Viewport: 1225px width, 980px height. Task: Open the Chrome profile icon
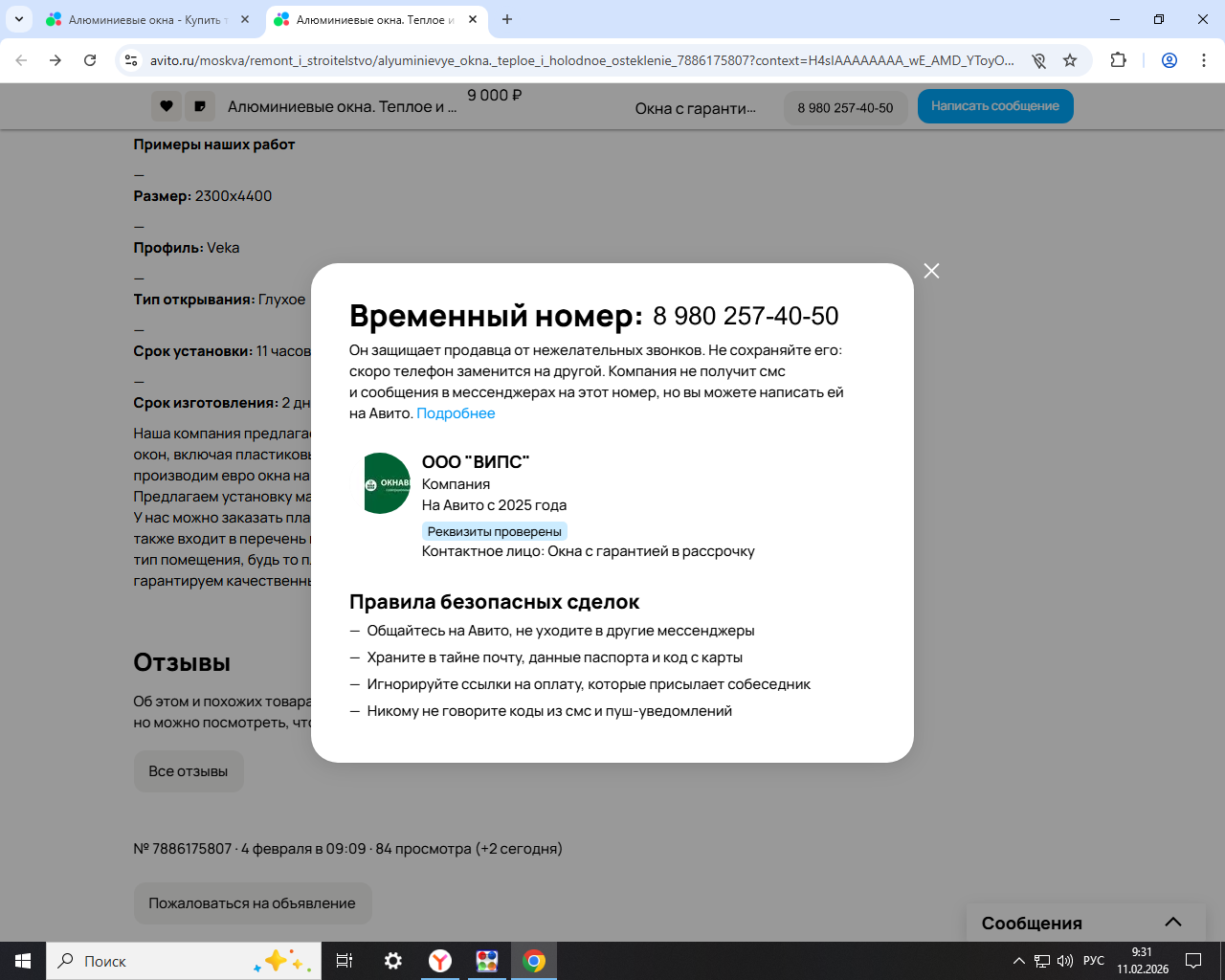[1169, 60]
